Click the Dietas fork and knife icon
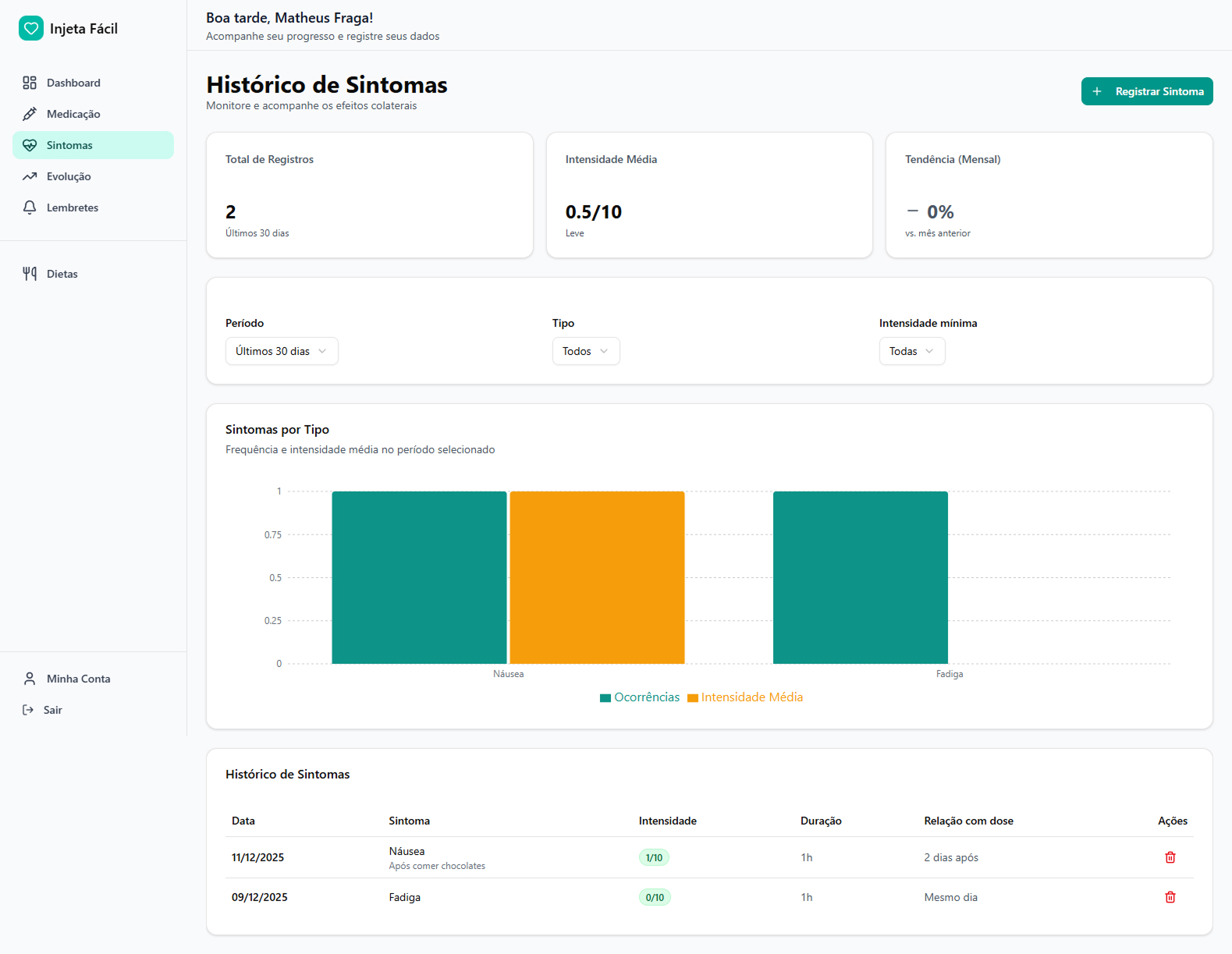Viewport: 1232px width, 954px height. 30,274
